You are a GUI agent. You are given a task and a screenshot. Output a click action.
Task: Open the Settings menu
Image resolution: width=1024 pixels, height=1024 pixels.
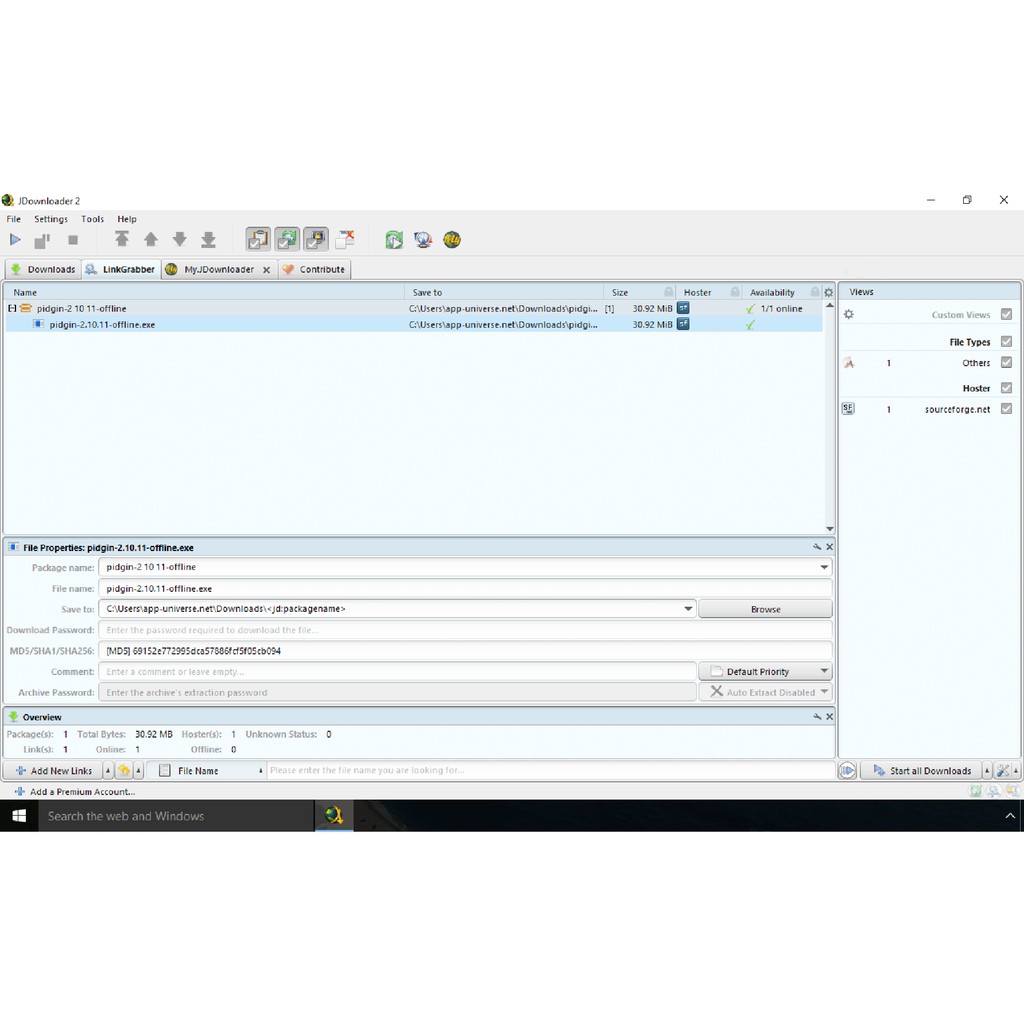click(x=51, y=219)
